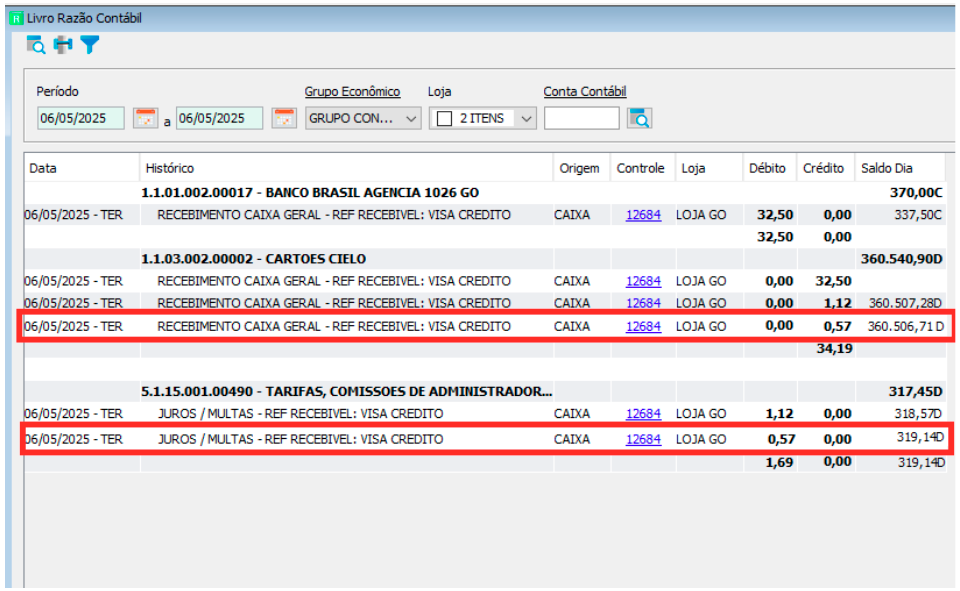Click the Conta Contábil search icon
960x591 pixels.
pos(640,118)
